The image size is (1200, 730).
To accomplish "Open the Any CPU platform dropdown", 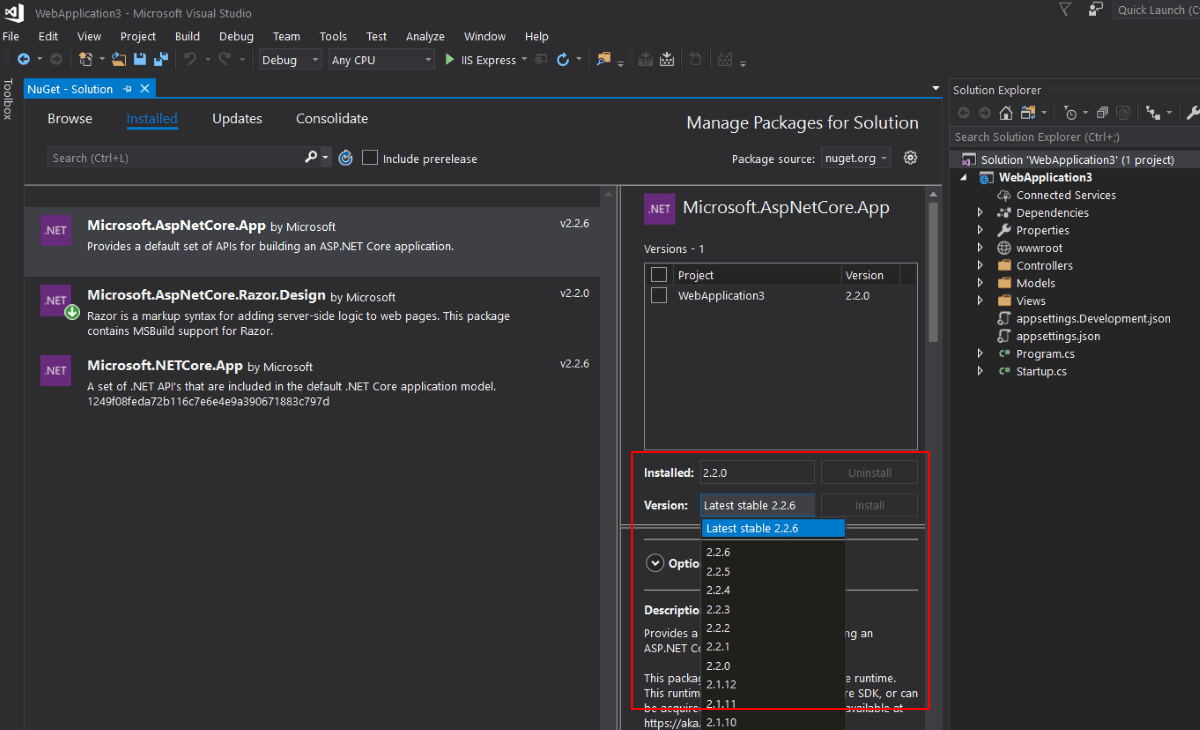I will 381,60.
